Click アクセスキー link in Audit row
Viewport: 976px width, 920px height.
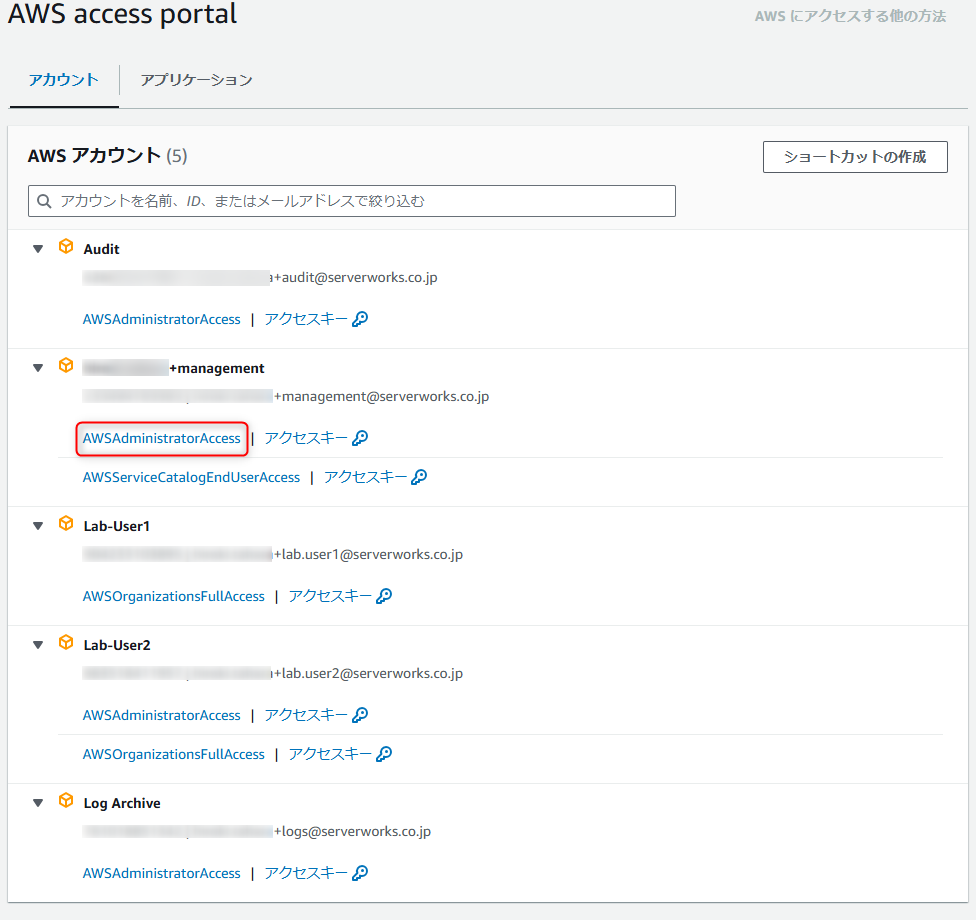click(306, 319)
